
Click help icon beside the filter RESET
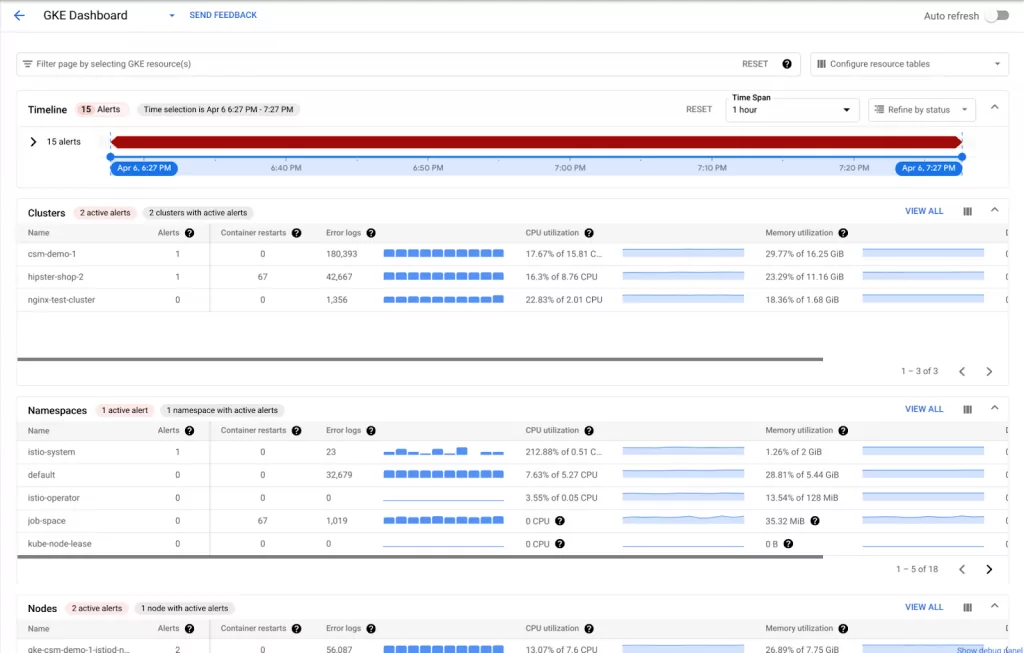[x=787, y=64]
